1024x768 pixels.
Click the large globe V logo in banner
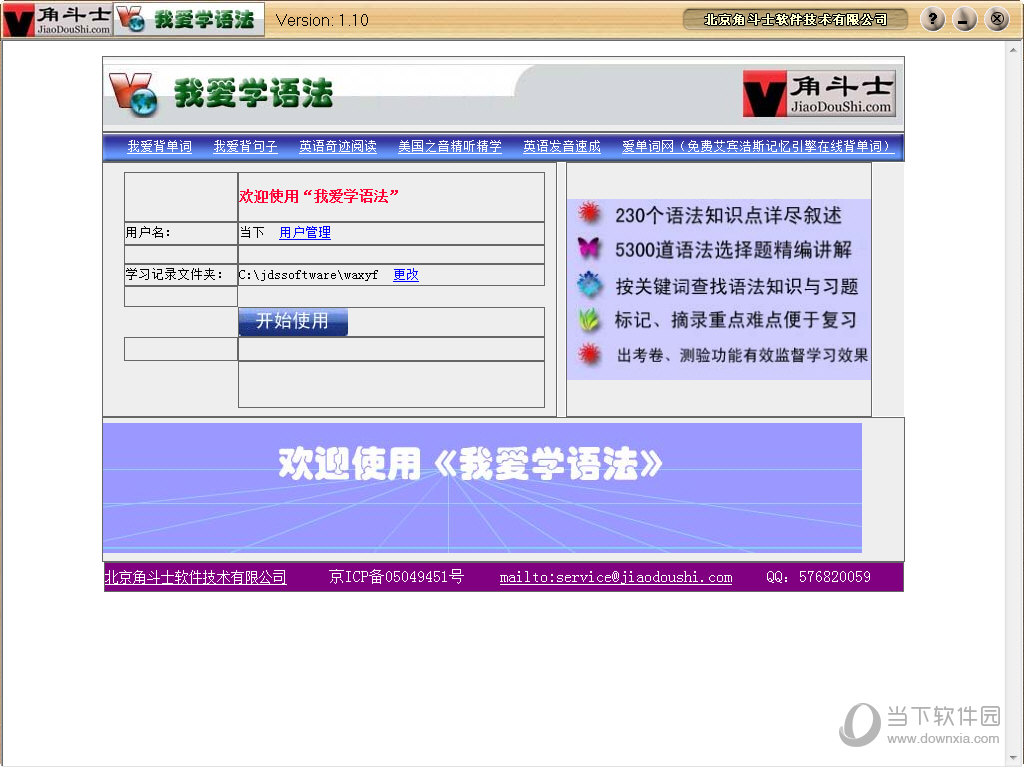click(134, 95)
